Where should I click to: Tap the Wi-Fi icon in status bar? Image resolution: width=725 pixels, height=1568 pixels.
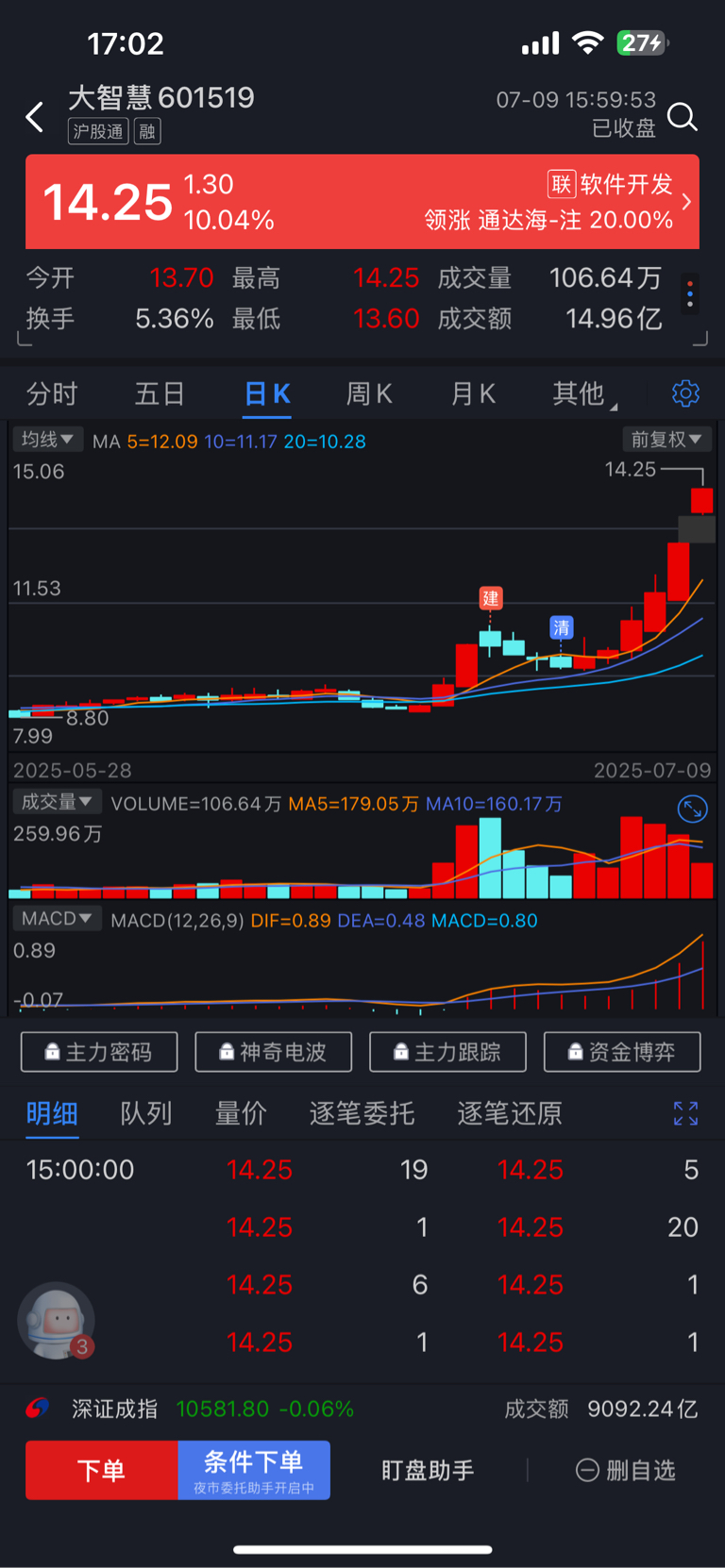point(589,42)
